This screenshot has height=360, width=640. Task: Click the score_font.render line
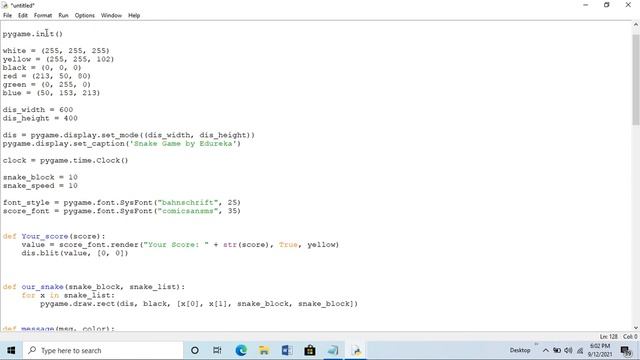pyautogui.click(x=180, y=245)
